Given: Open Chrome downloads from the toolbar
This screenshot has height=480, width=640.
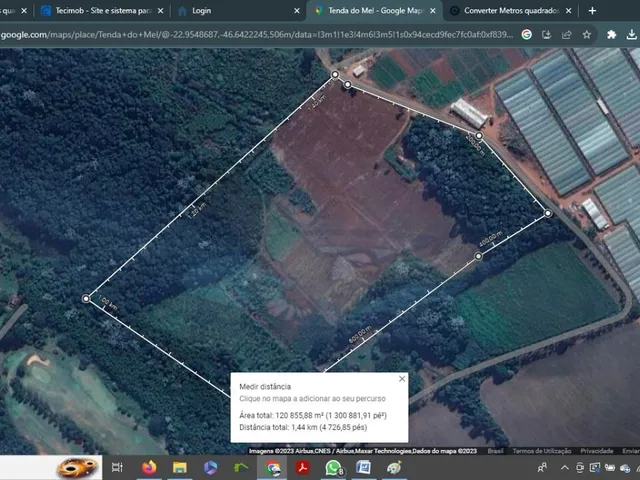Looking at the screenshot, I should point(631,35).
